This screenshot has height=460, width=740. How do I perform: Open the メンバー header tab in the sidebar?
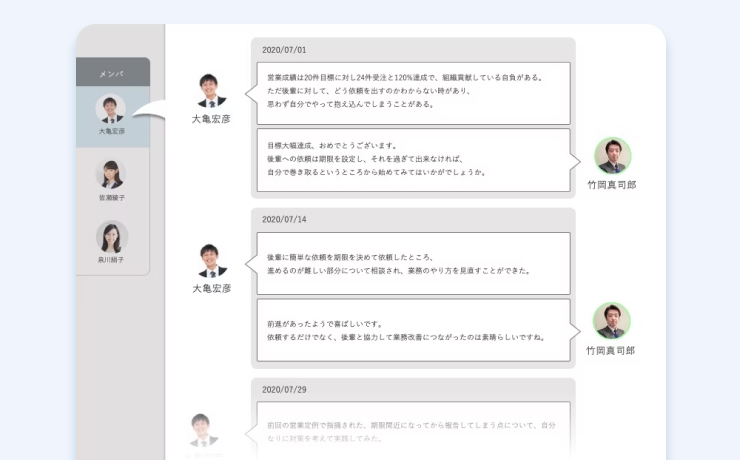pyautogui.click(x=113, y=72)
